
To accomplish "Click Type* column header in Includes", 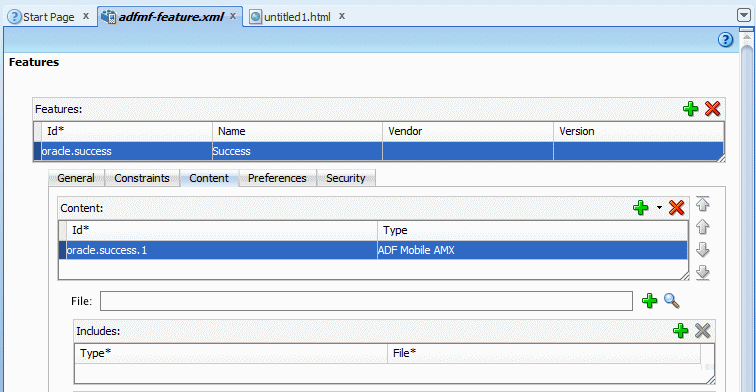I will [230, 353].
